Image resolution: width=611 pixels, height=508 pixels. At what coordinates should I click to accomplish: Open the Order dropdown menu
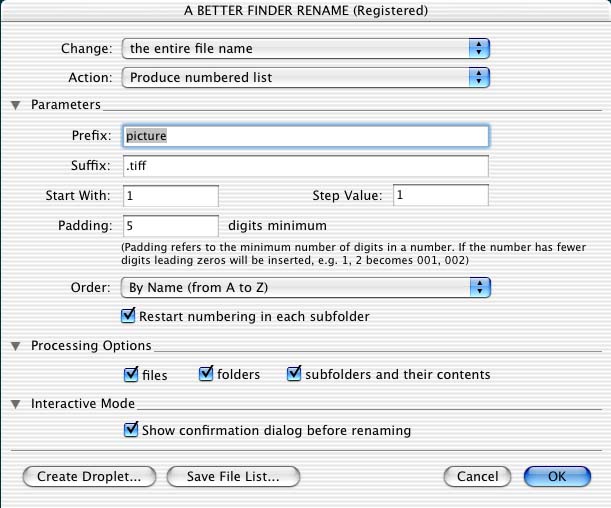click(306, 288)
